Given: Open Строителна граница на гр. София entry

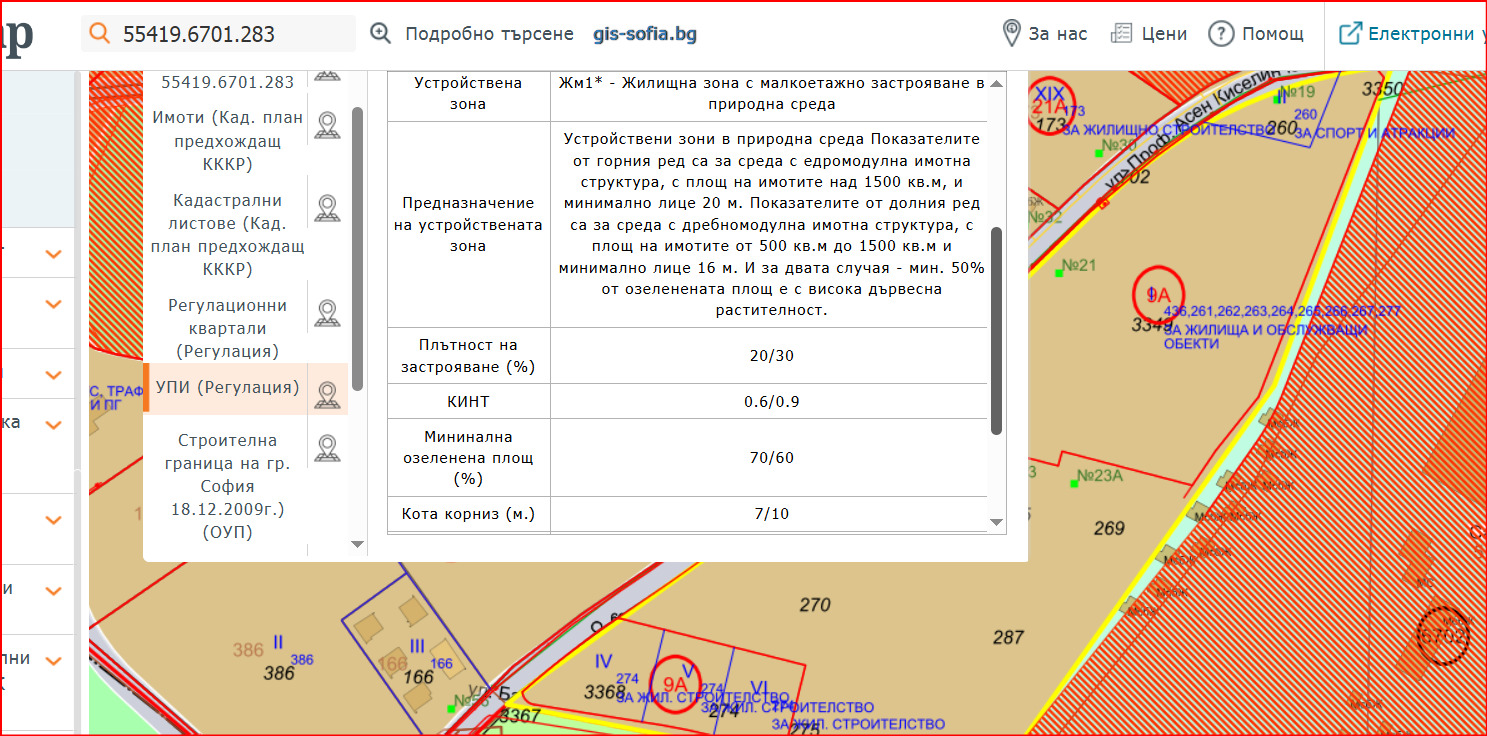Looking at the screenshot, I should 227,486.
